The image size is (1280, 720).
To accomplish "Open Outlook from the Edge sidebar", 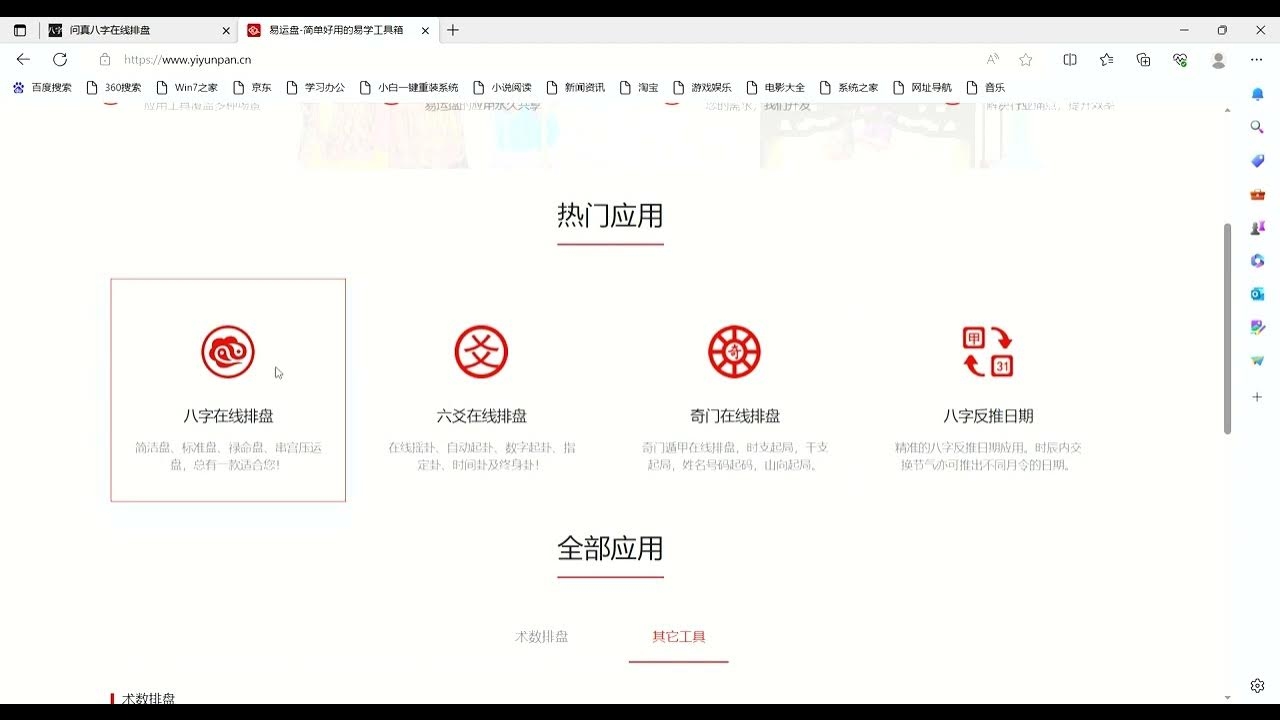I will 1257,293.
